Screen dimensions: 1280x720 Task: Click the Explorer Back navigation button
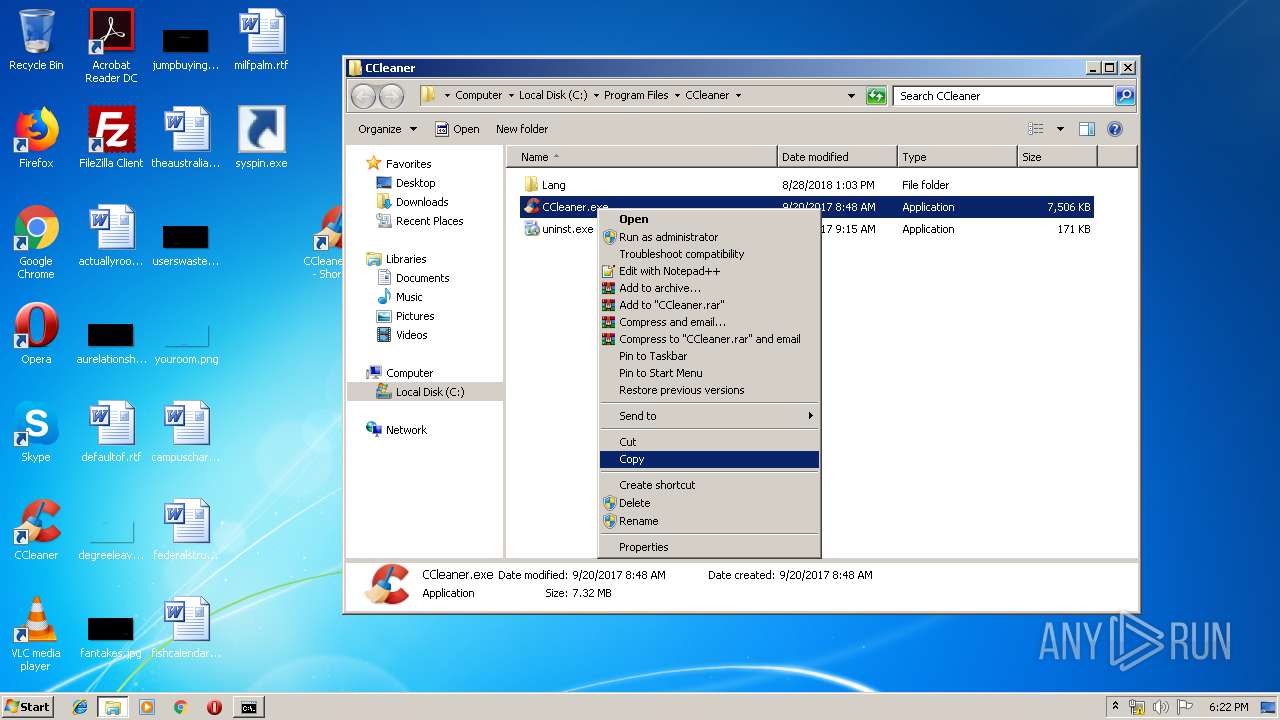click(363, 96)
